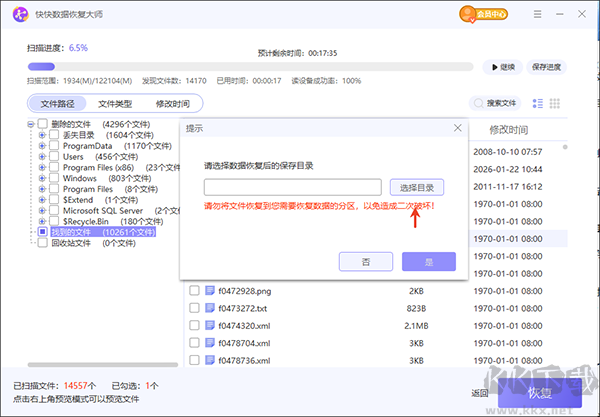The image size is (600, 417).
Task: Open the 会员中心 member center badge
Action: pyautogui.click(x=483, y=14)
